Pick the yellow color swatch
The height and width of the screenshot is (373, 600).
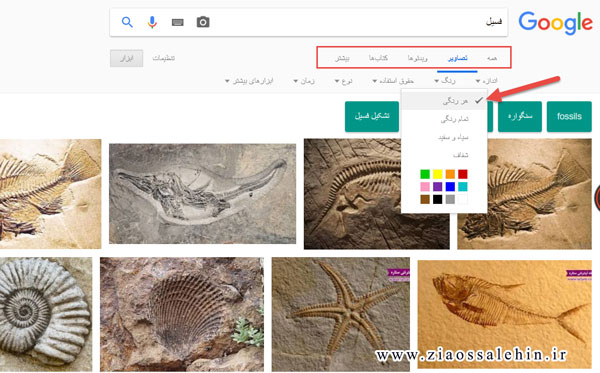437,174
